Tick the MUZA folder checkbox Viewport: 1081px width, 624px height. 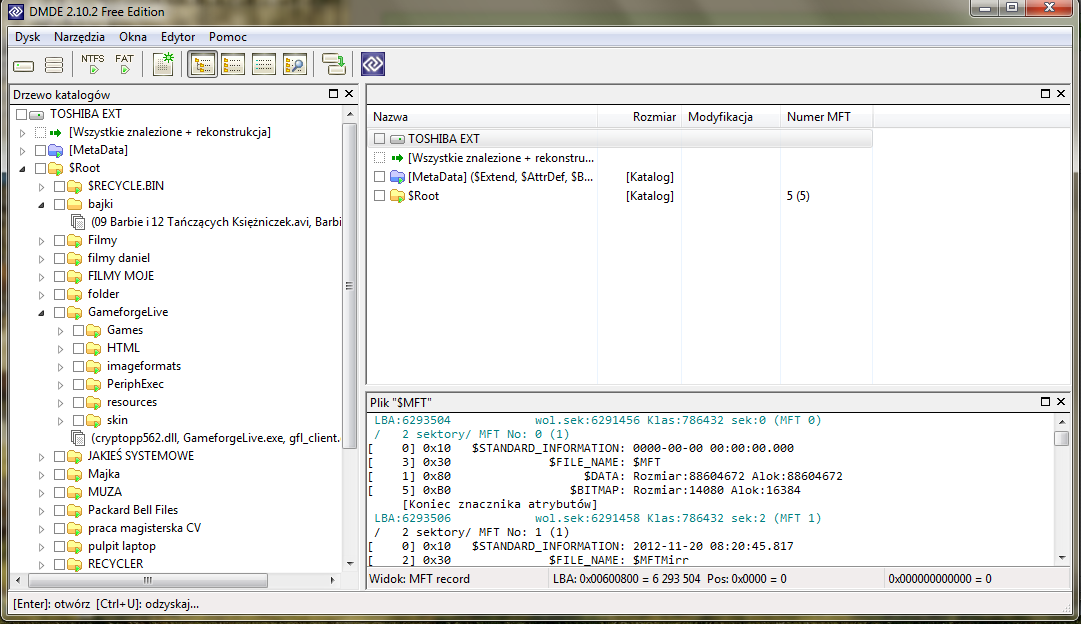tap(59, 492)
